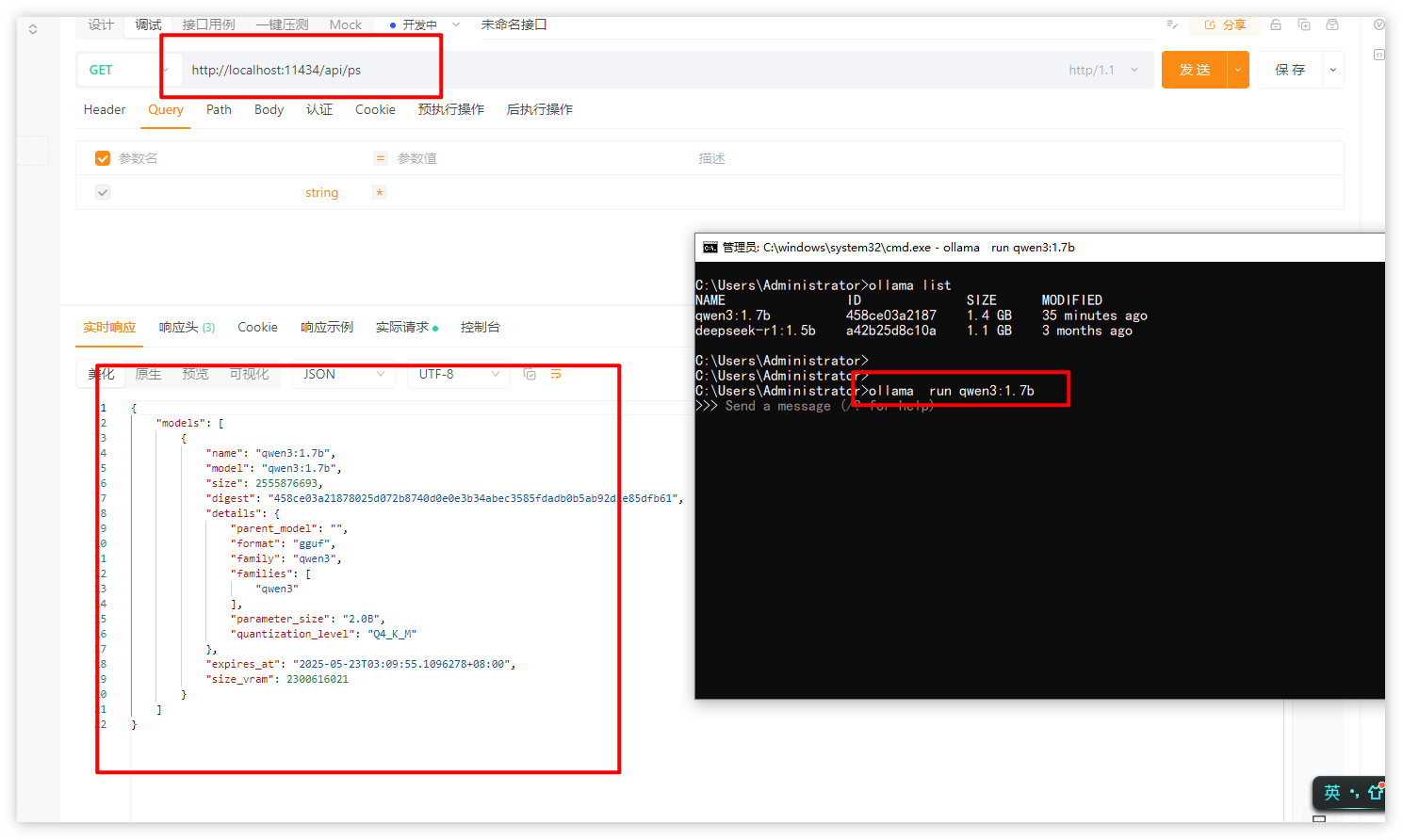Click the "expires_at" line in the JSON response
1403x840 pixels.
click(361, 664)
